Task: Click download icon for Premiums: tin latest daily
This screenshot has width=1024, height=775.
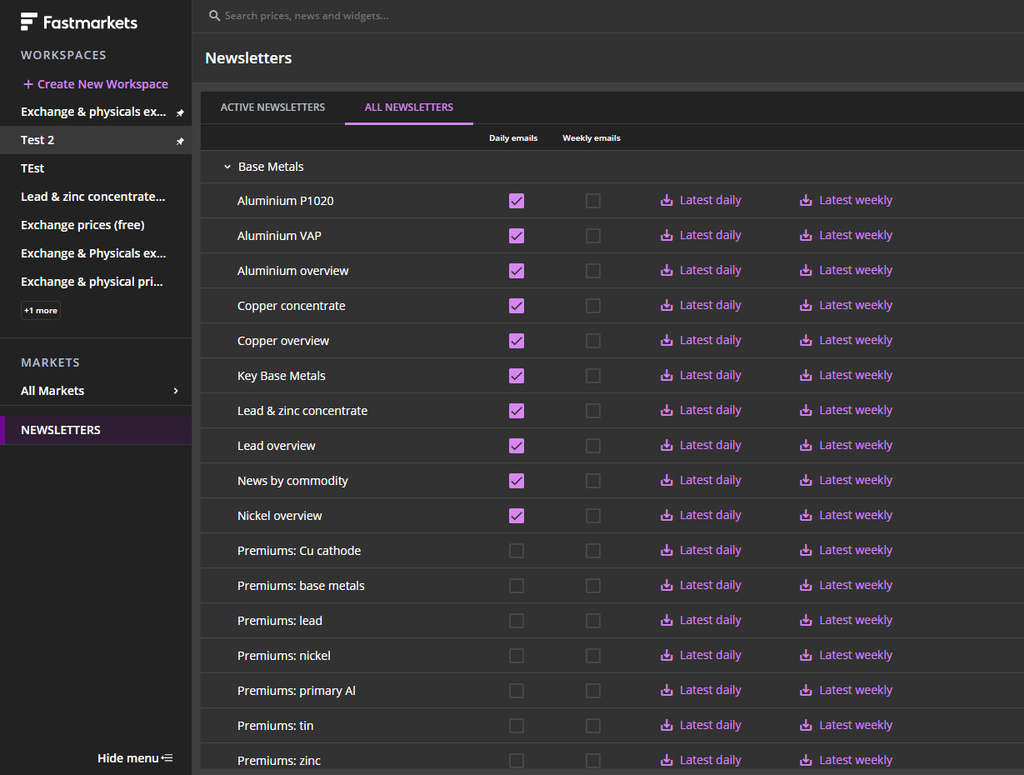Action: pyautogui.click(x=667, y=726)
